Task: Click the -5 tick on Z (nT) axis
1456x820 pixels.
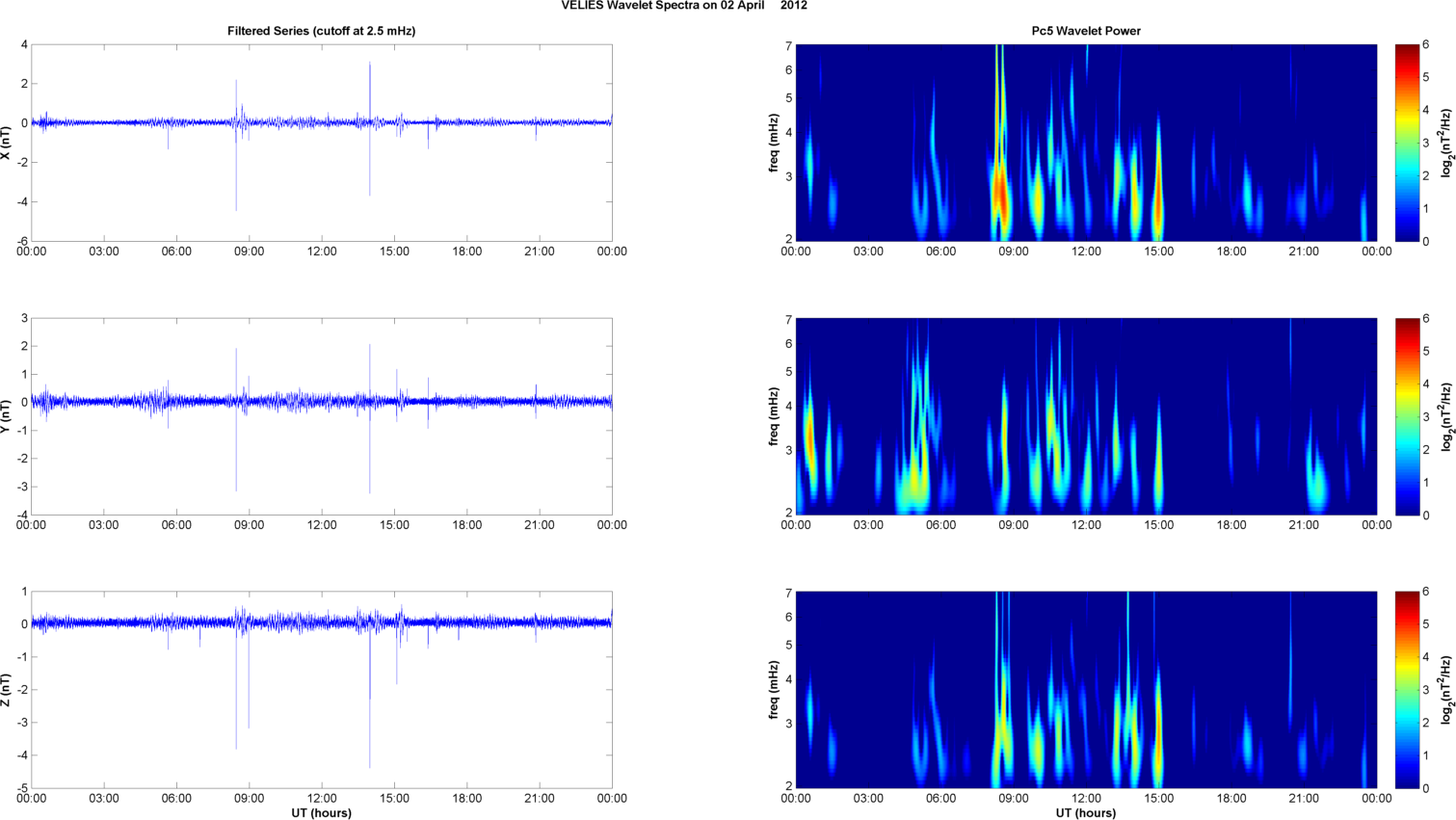Action: [22, 788]
